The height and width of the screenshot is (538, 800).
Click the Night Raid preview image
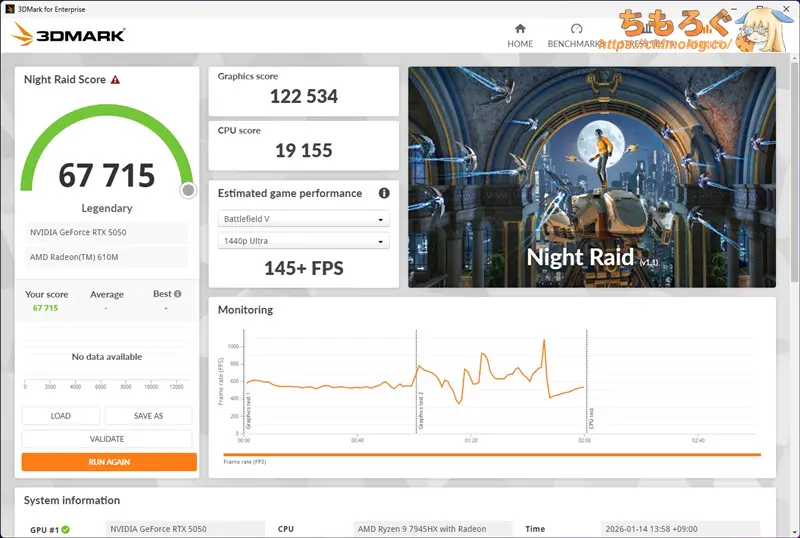(591, 177)
